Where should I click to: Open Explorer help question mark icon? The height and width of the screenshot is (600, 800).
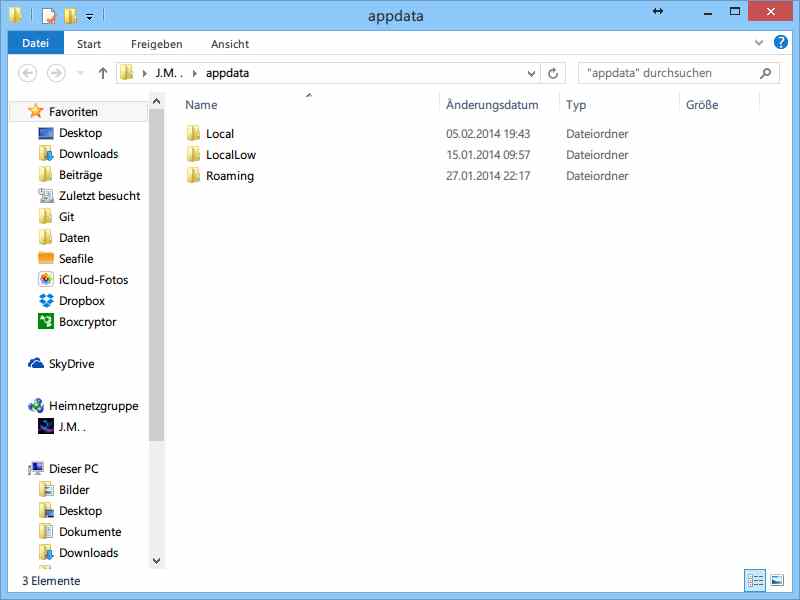pyautogui.click(x=781, y=42)
